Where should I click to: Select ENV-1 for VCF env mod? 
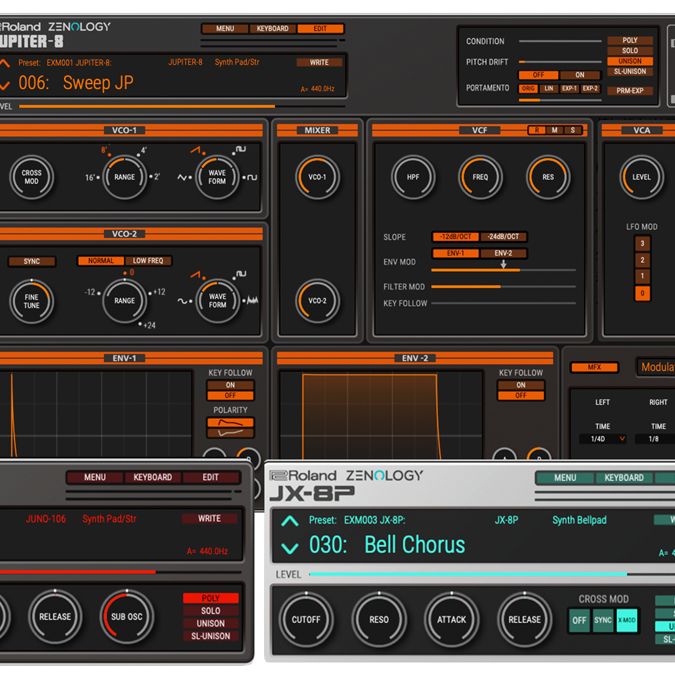point(455,253)
